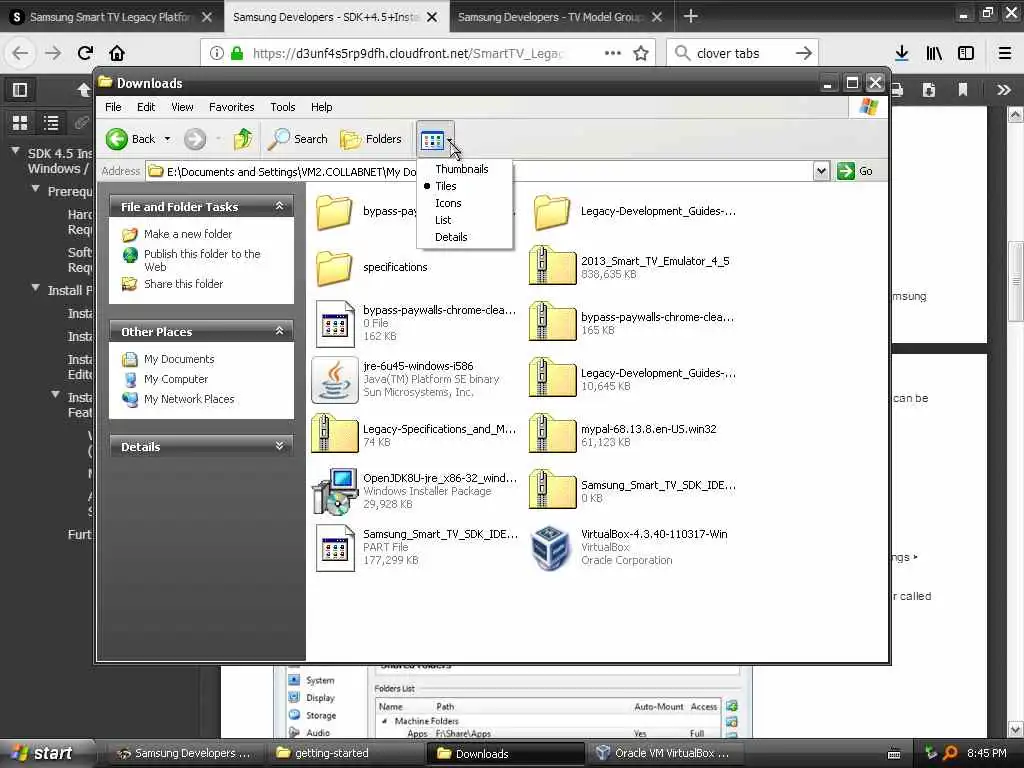
Task: Select the 2013_Smart_TV_Emulator_4_5 zip icon
Action: coord(552,266)
